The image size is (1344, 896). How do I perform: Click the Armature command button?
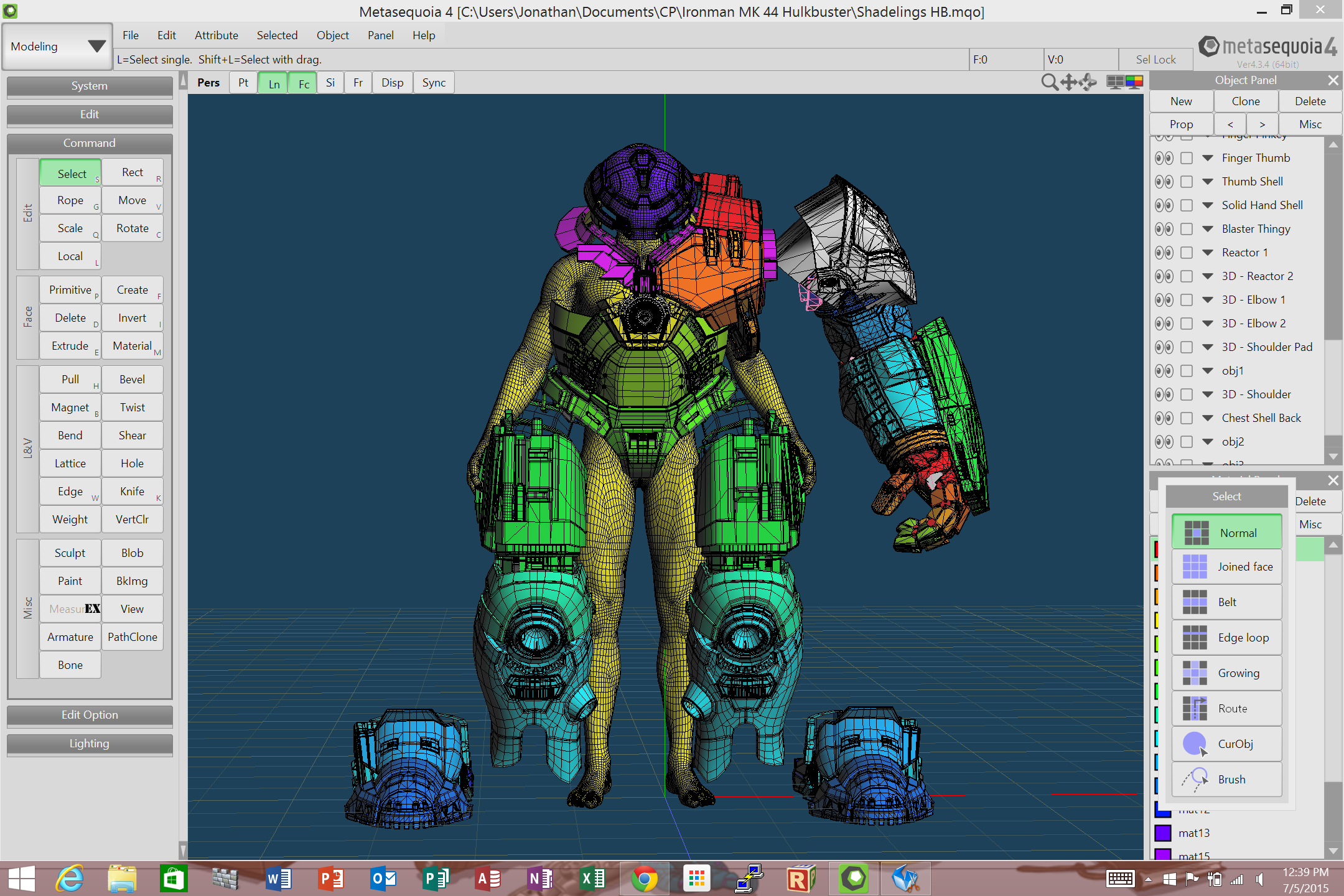click(x=70, y=637)
